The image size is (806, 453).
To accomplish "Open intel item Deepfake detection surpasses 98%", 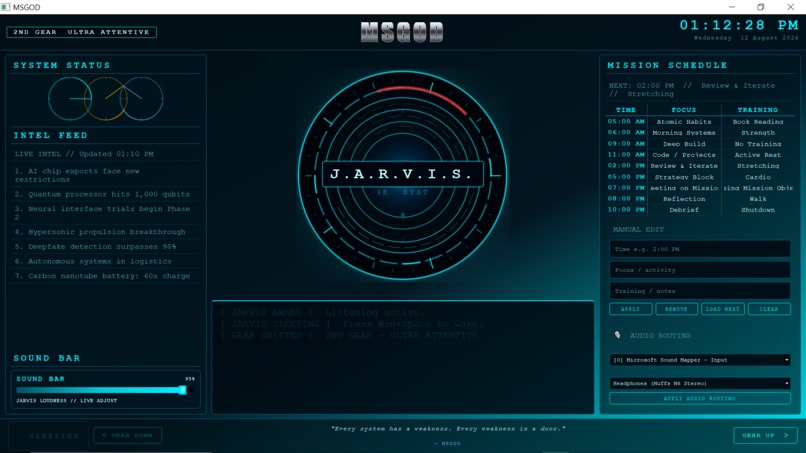I will 106,247.
